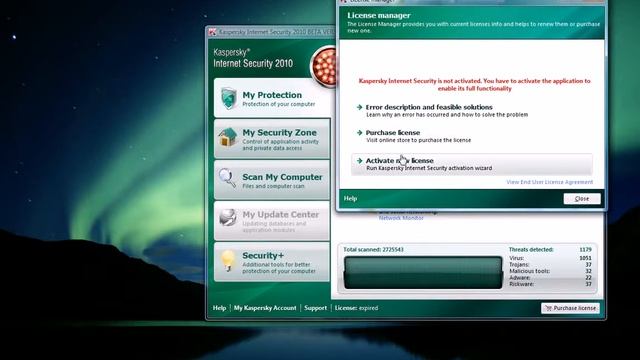Select the Scan My Computer magnifier icon
The width and height of the screenshot is (640, 360).
pyautogui.click(x=227, y=178)
